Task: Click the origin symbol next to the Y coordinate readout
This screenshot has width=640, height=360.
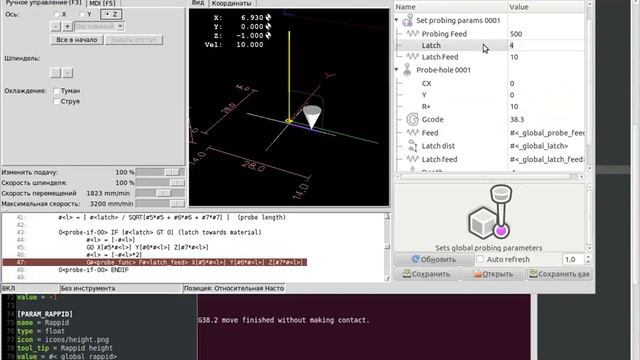Action: [268, 27]
